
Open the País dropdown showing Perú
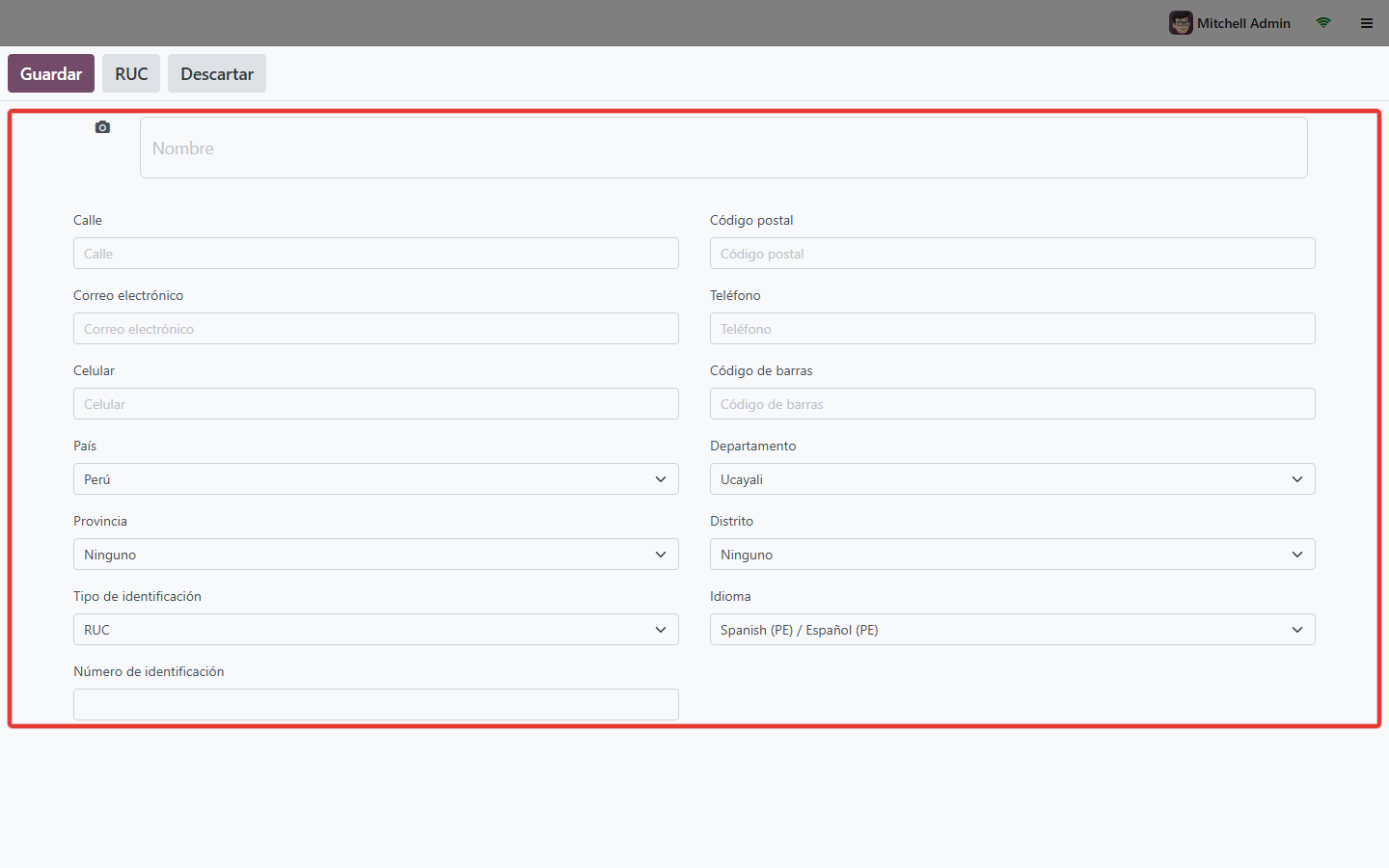[x=376, y=479]
